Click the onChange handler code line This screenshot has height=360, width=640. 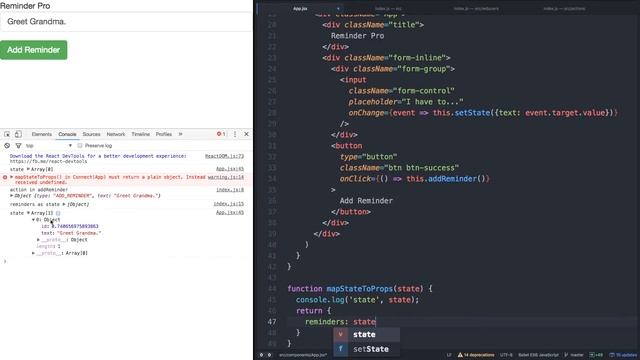tap(483, 113)
